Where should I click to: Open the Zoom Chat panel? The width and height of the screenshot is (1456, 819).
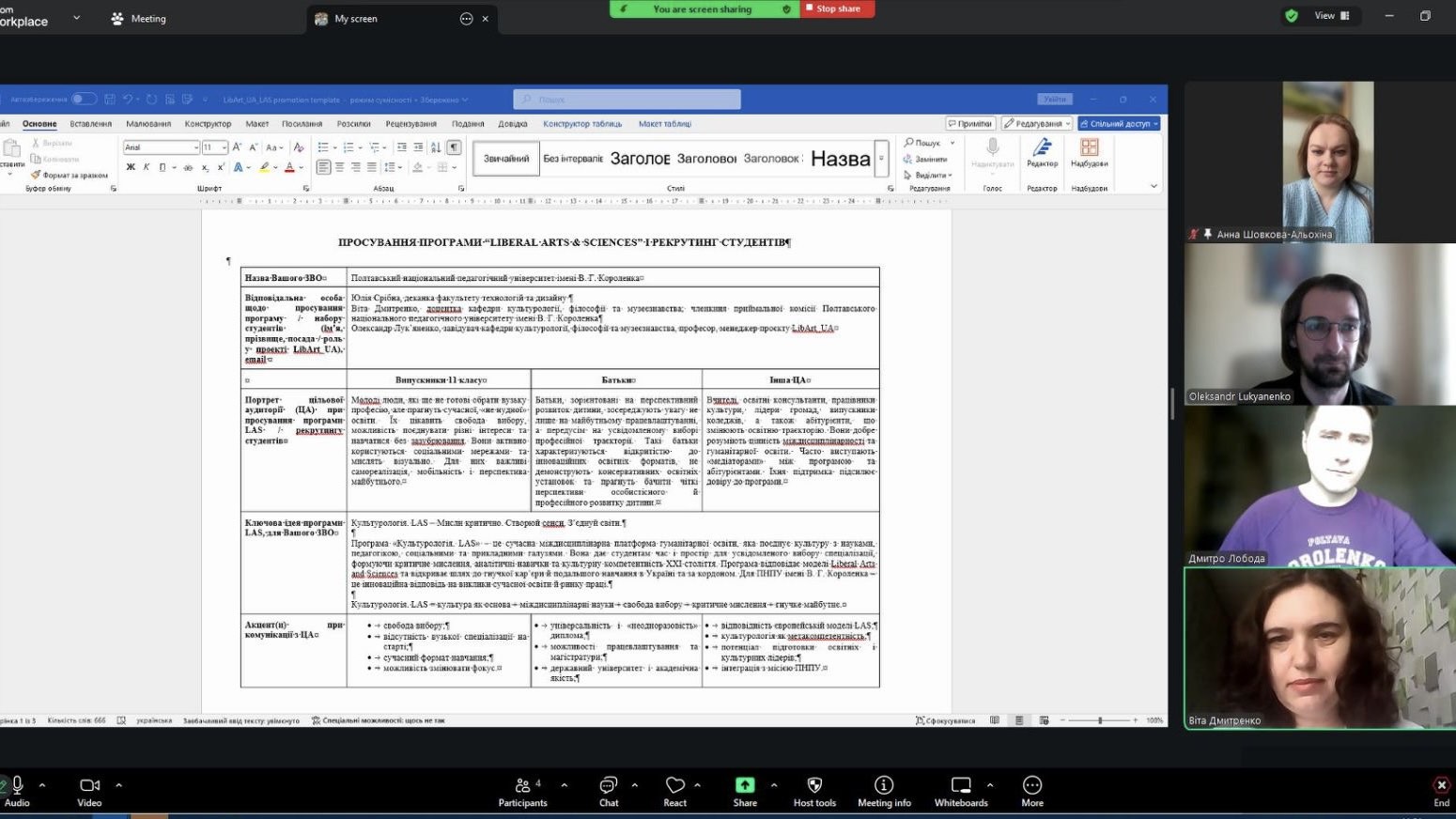click(609, 791)
